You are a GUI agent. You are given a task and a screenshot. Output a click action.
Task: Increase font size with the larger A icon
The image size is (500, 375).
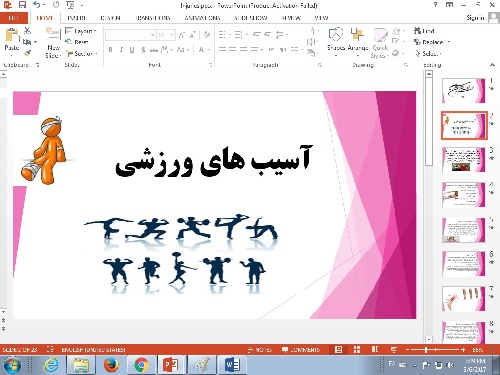(182, 35)
